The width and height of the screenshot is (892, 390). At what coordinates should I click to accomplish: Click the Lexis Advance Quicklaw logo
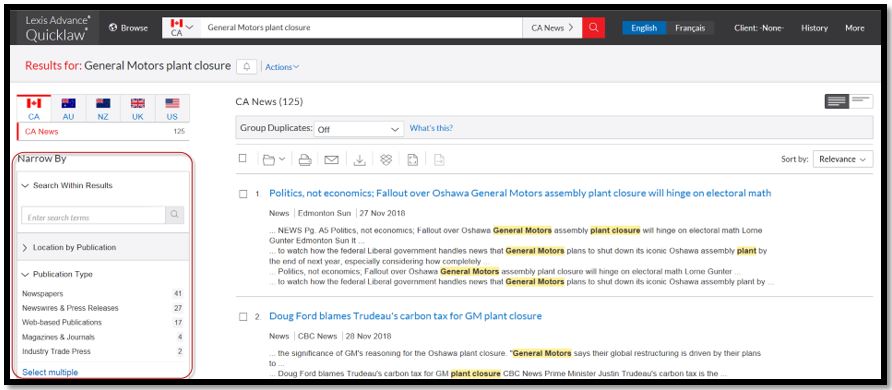pyautogui.click(x=57, y=28)
